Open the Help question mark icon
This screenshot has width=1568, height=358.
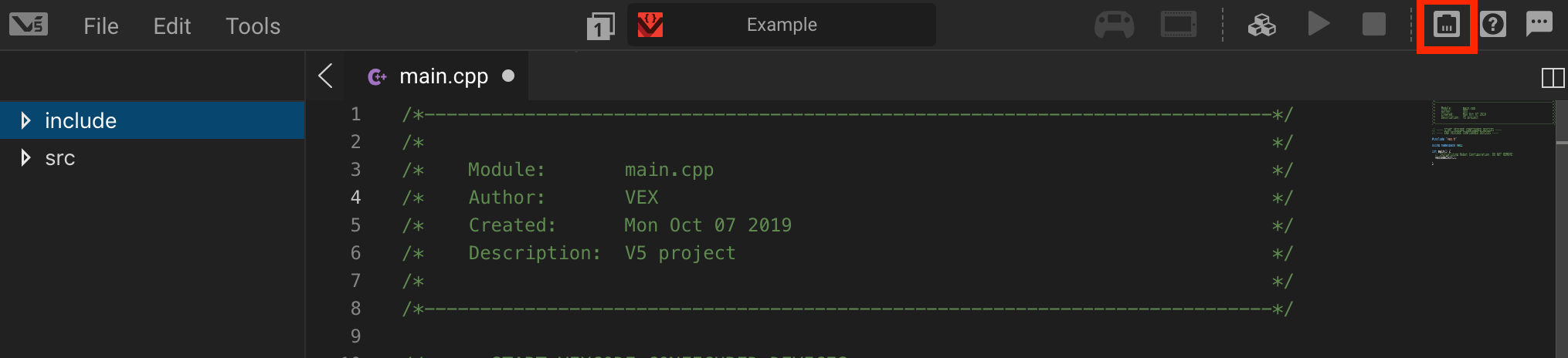tap(1492, 25)
